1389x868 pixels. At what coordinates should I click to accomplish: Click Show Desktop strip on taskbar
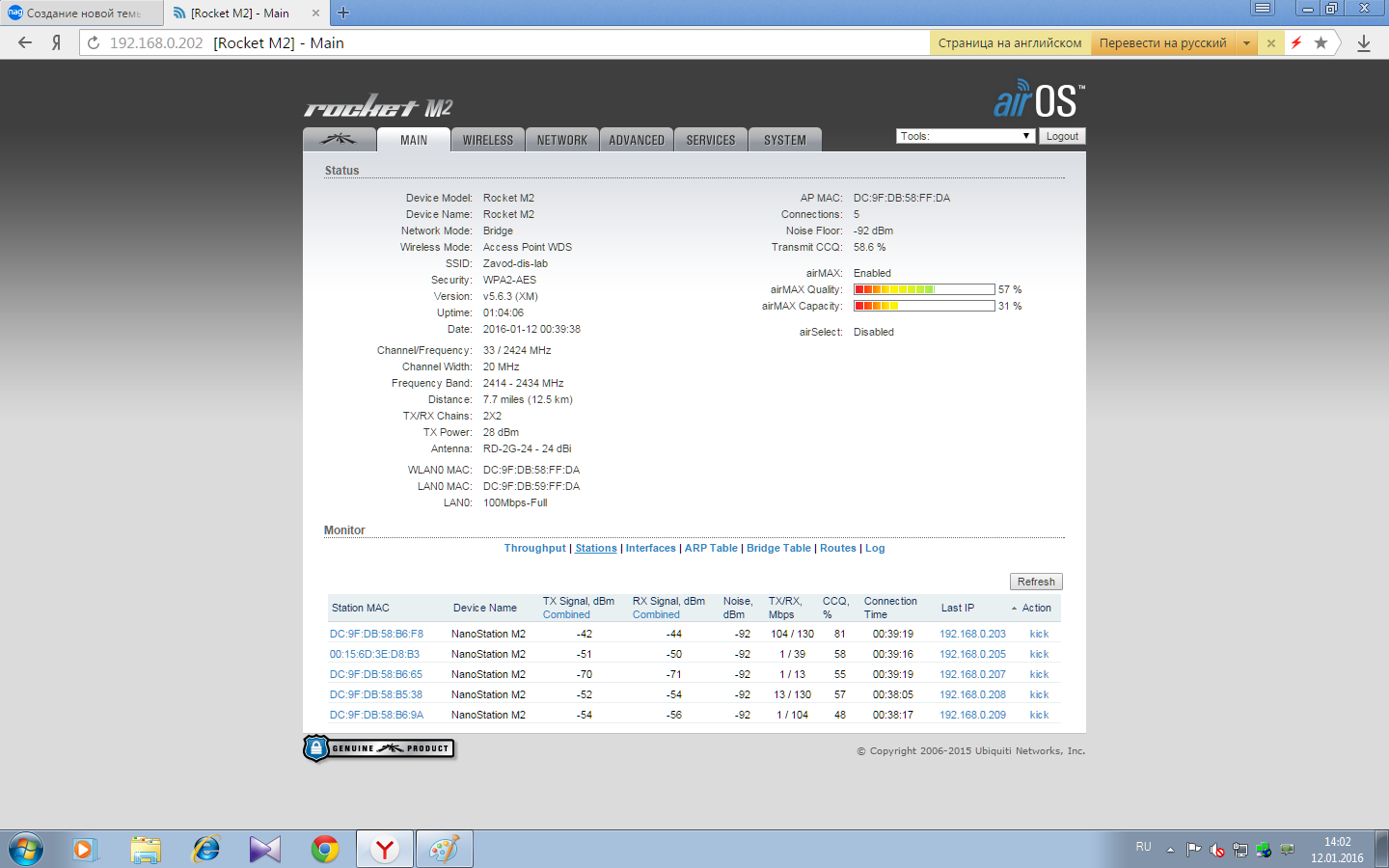pos(1382,850)
